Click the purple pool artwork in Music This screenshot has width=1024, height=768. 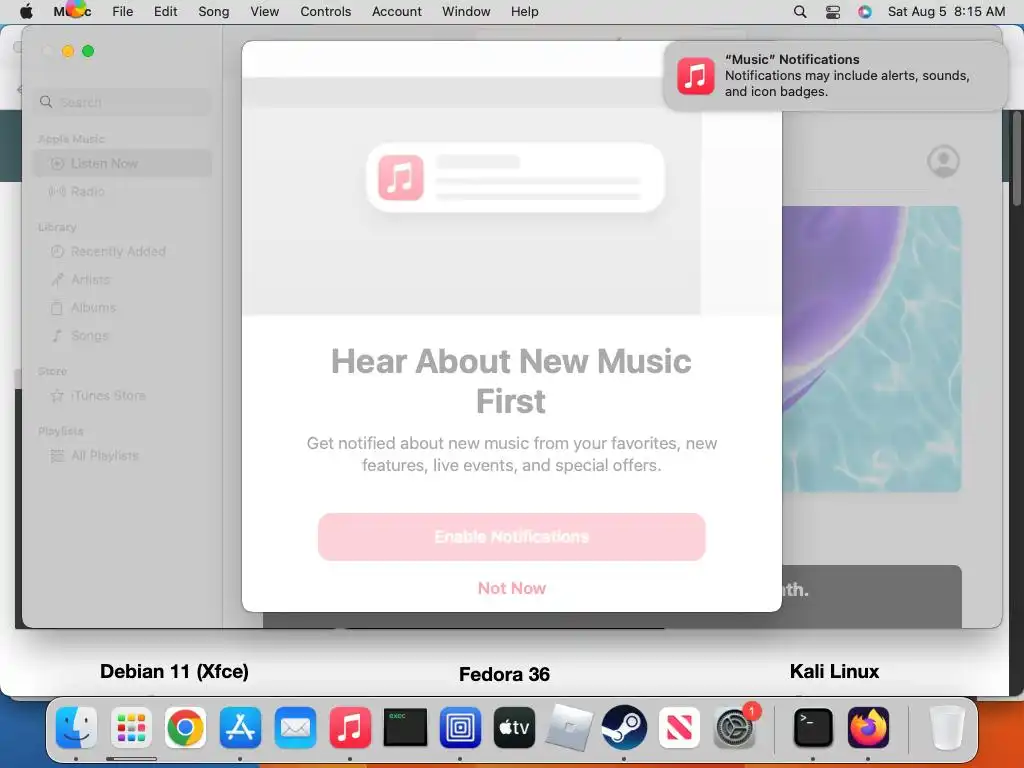point(872,349)
